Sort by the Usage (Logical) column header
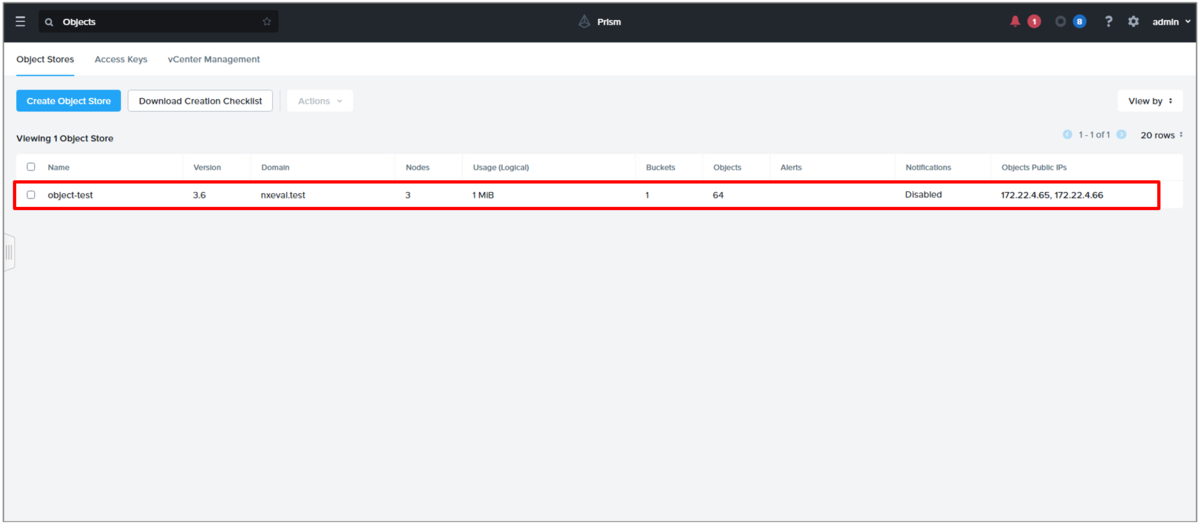The height and width of the screenshot is (524, 1200). 501,167
